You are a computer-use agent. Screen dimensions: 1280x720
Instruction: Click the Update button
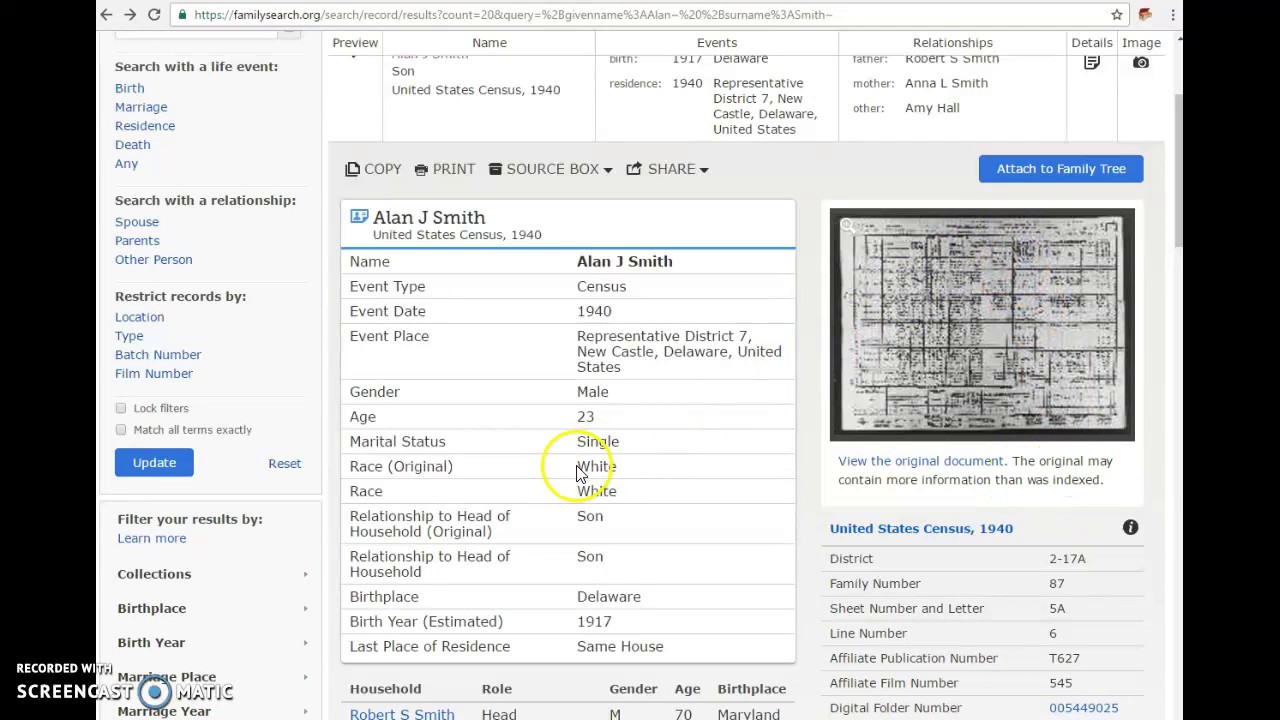pos(154,463)
